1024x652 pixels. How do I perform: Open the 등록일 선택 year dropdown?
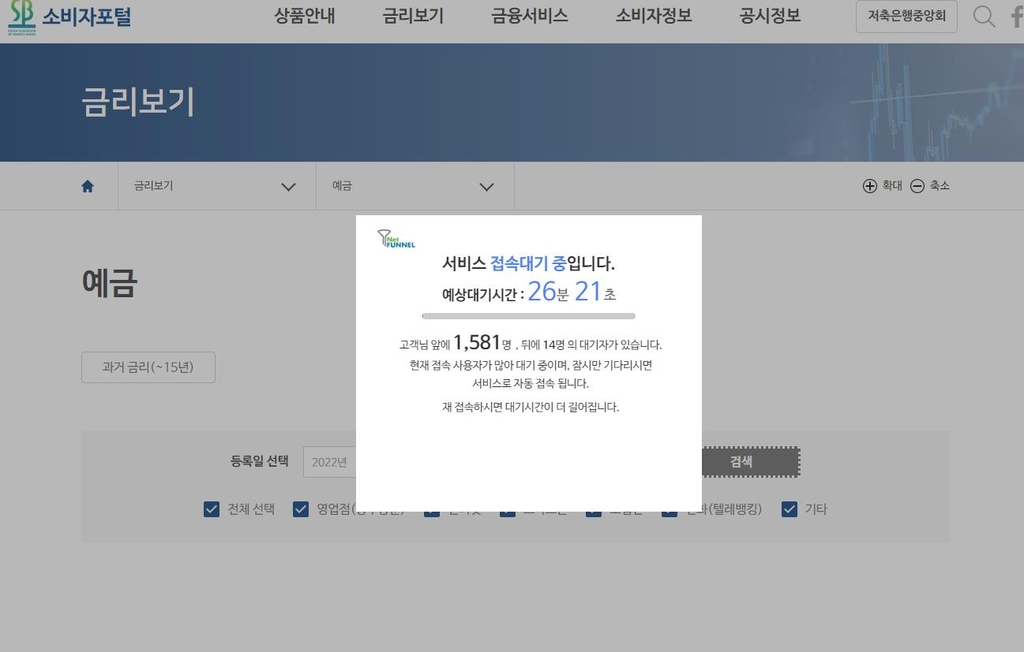pos(330,462)
